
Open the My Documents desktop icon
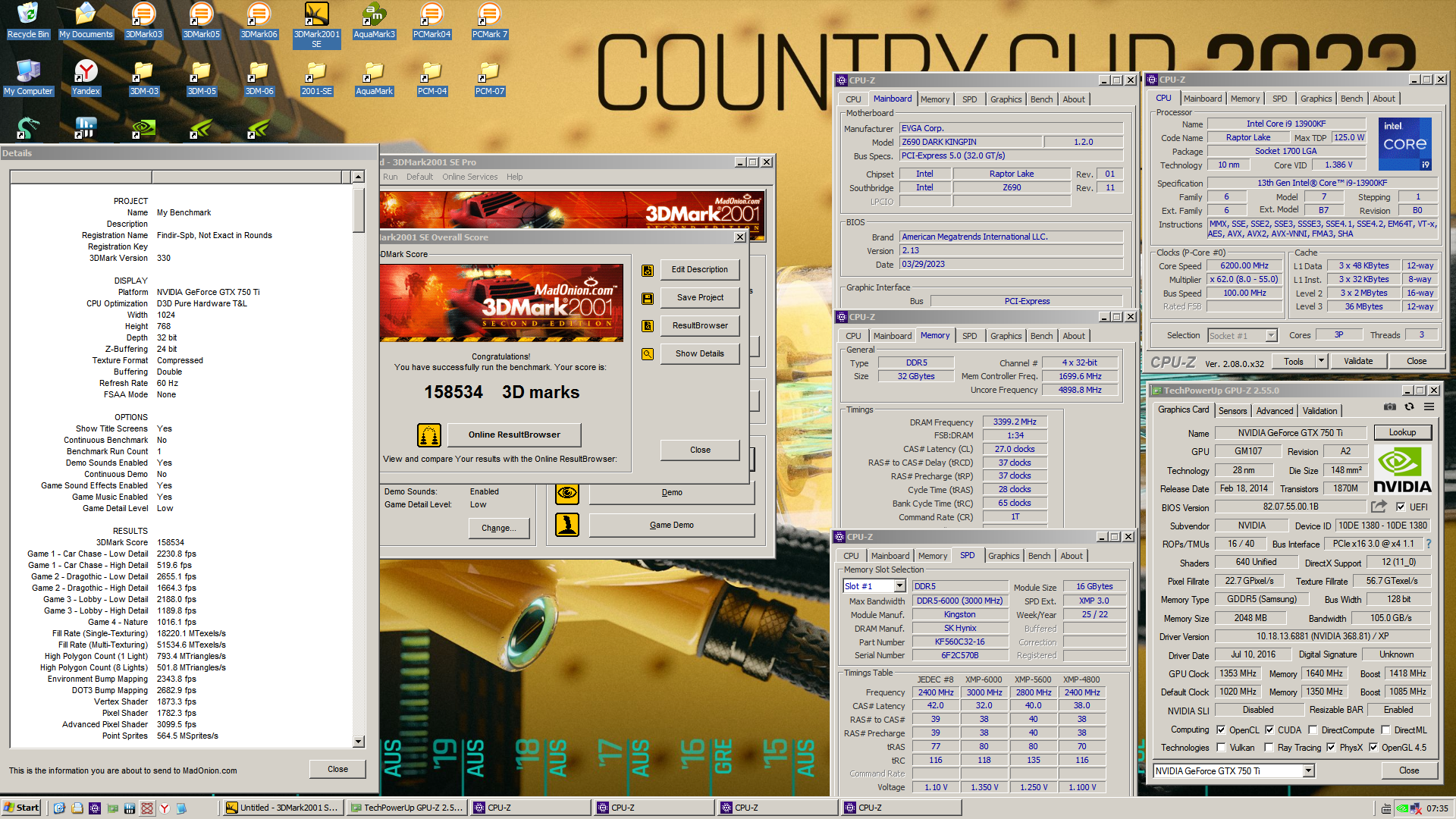coord(86,20)
